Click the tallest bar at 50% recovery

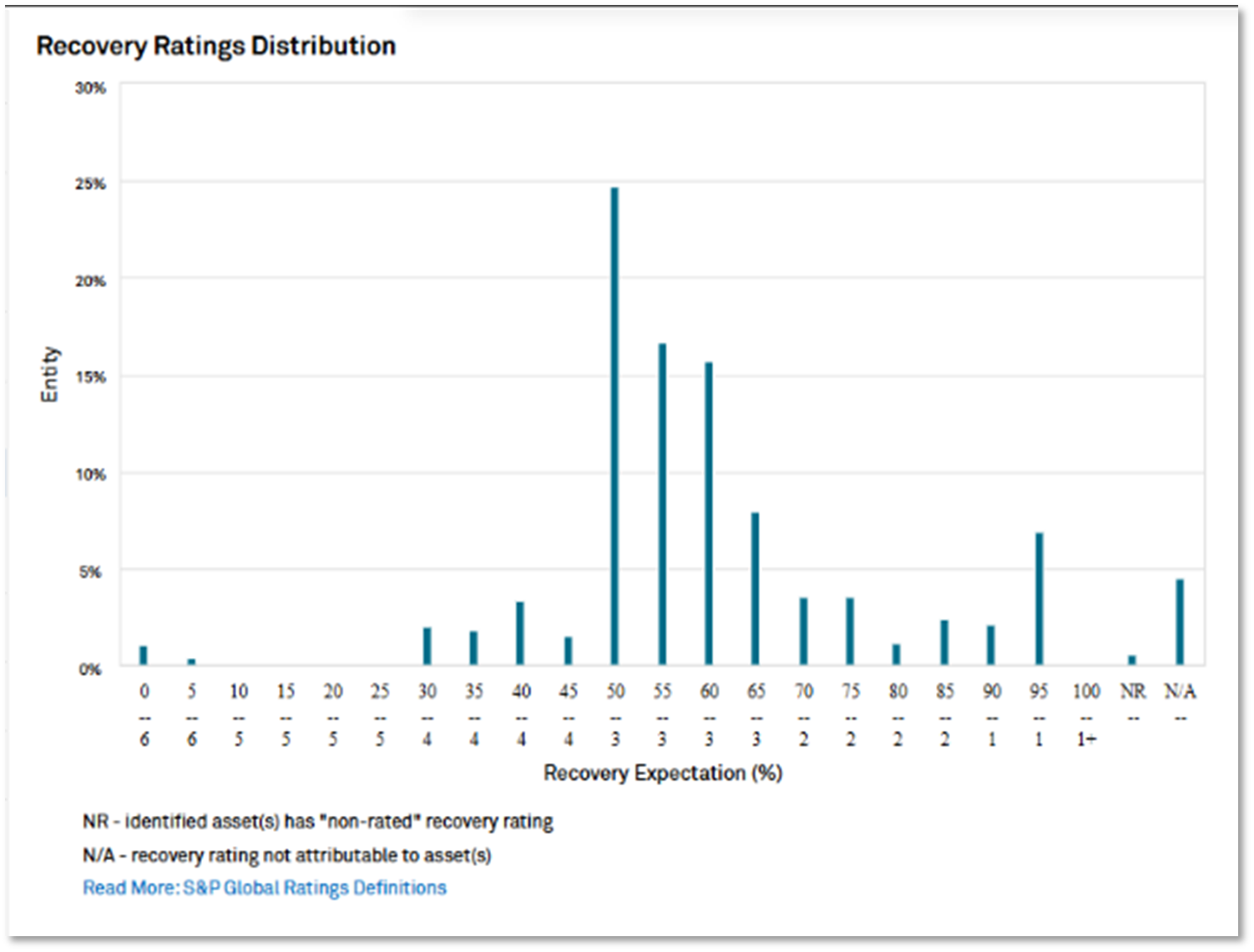click(x=615, y=426)
